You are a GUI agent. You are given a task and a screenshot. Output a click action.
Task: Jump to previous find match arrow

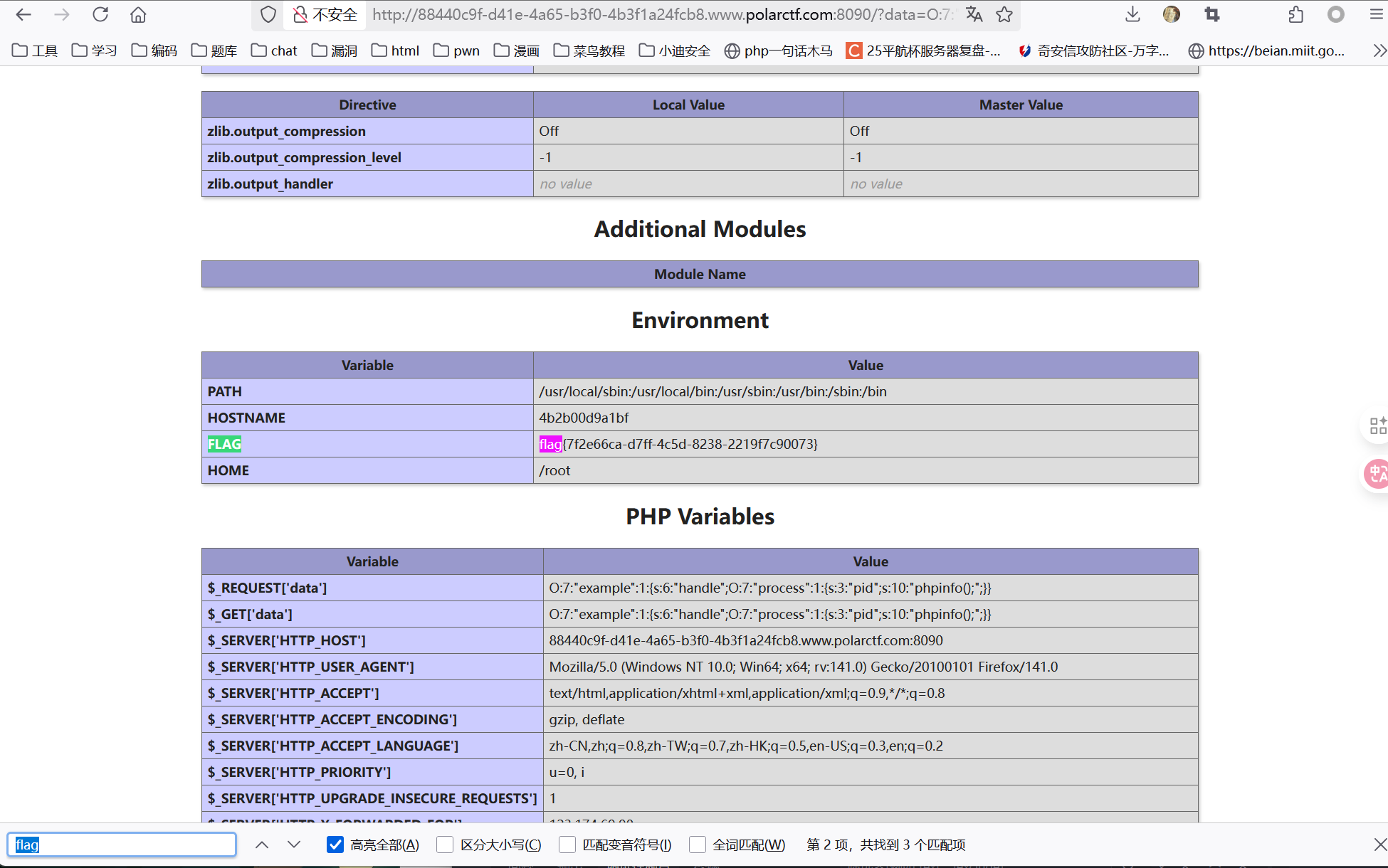(x=262, y=845)
